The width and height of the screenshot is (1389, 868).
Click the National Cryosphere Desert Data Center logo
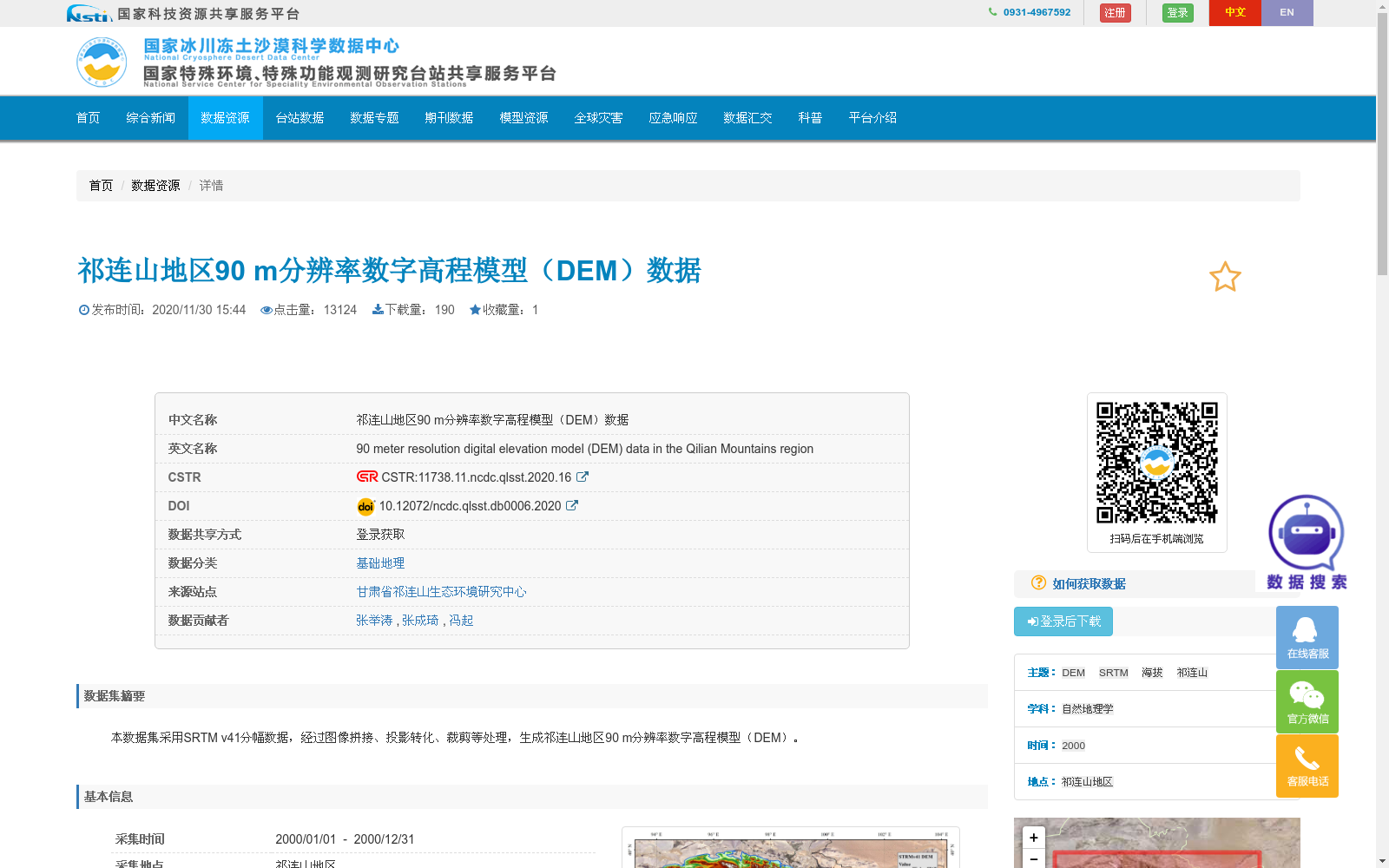(x=102, y=62)
